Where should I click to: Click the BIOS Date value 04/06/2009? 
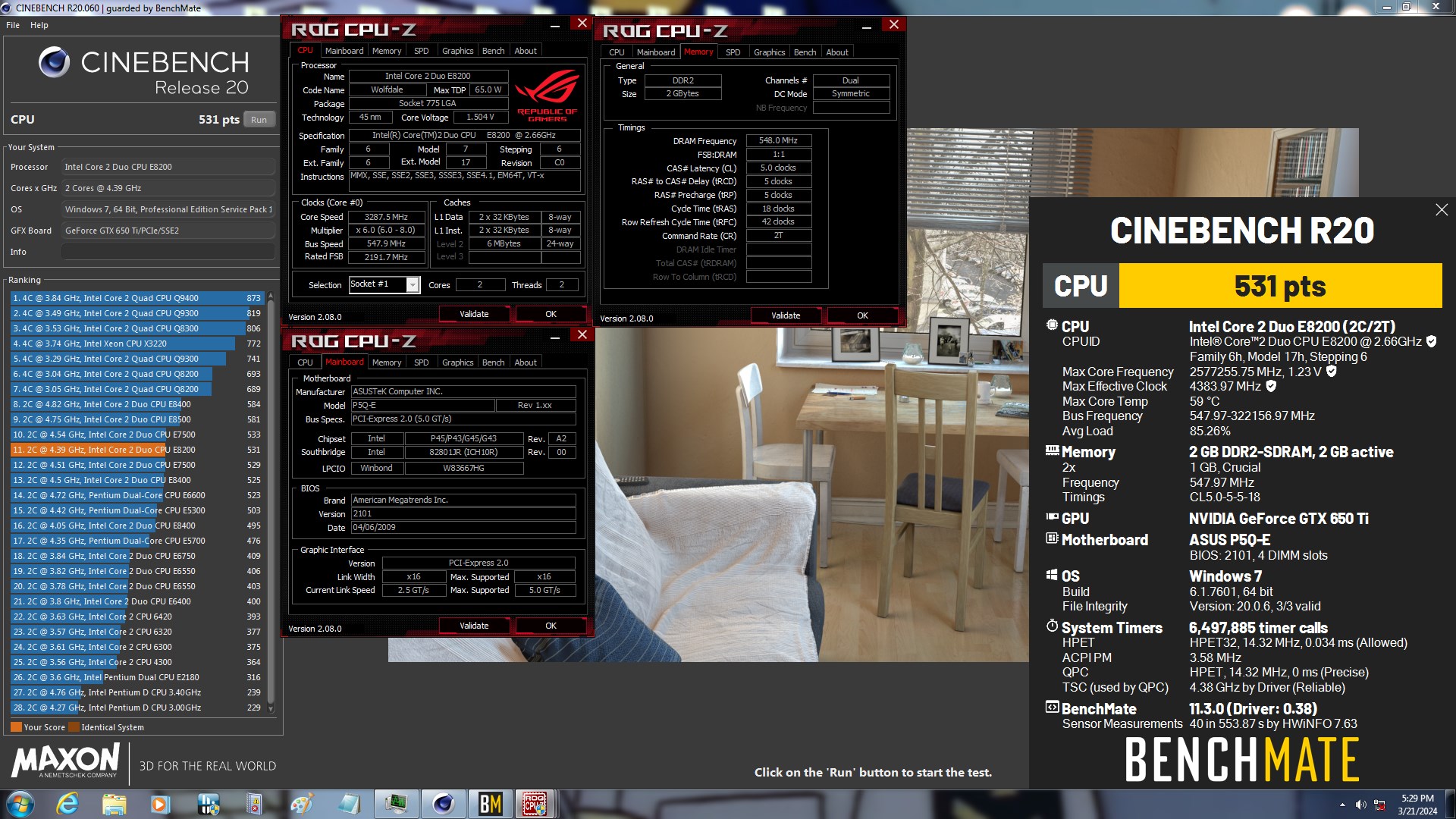463,528
